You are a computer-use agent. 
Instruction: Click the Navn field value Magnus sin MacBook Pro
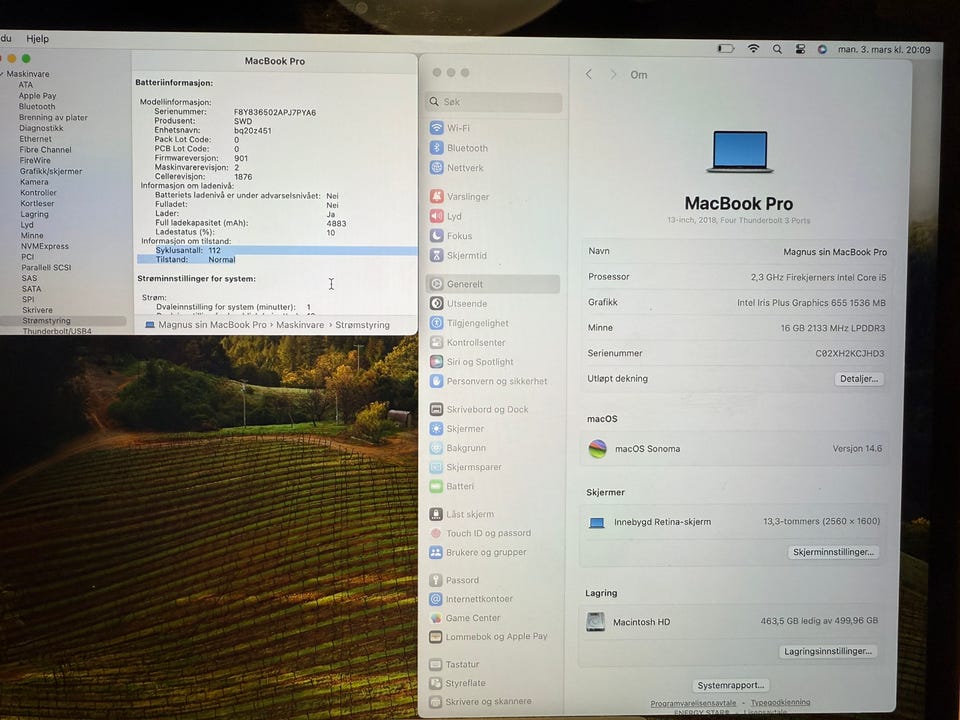[x=835, y=252]
